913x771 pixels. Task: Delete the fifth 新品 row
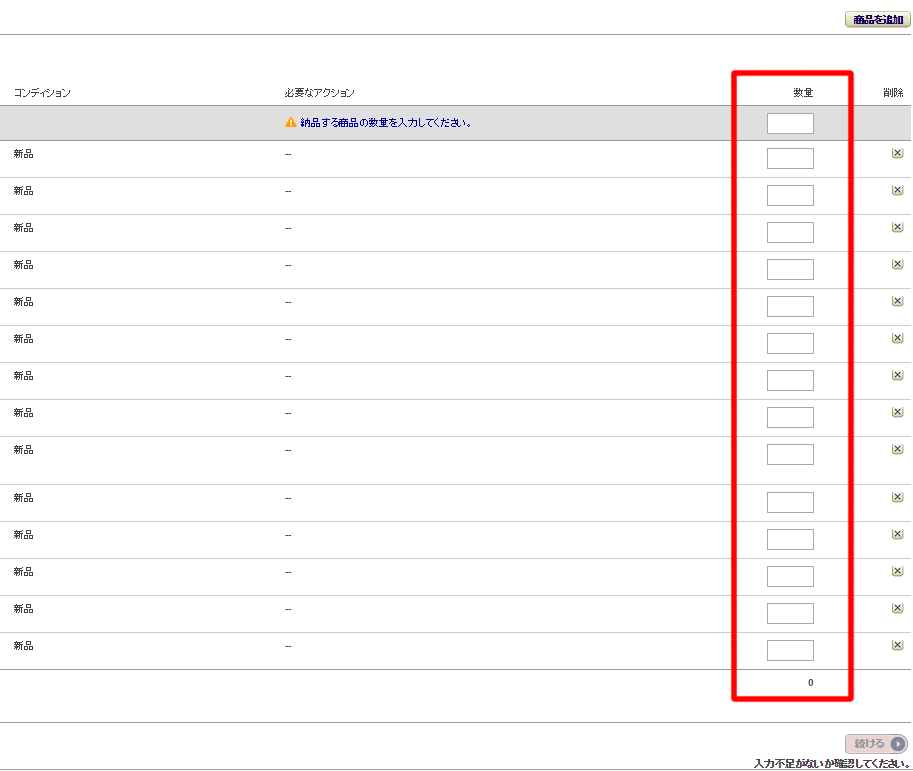(897, 301)
